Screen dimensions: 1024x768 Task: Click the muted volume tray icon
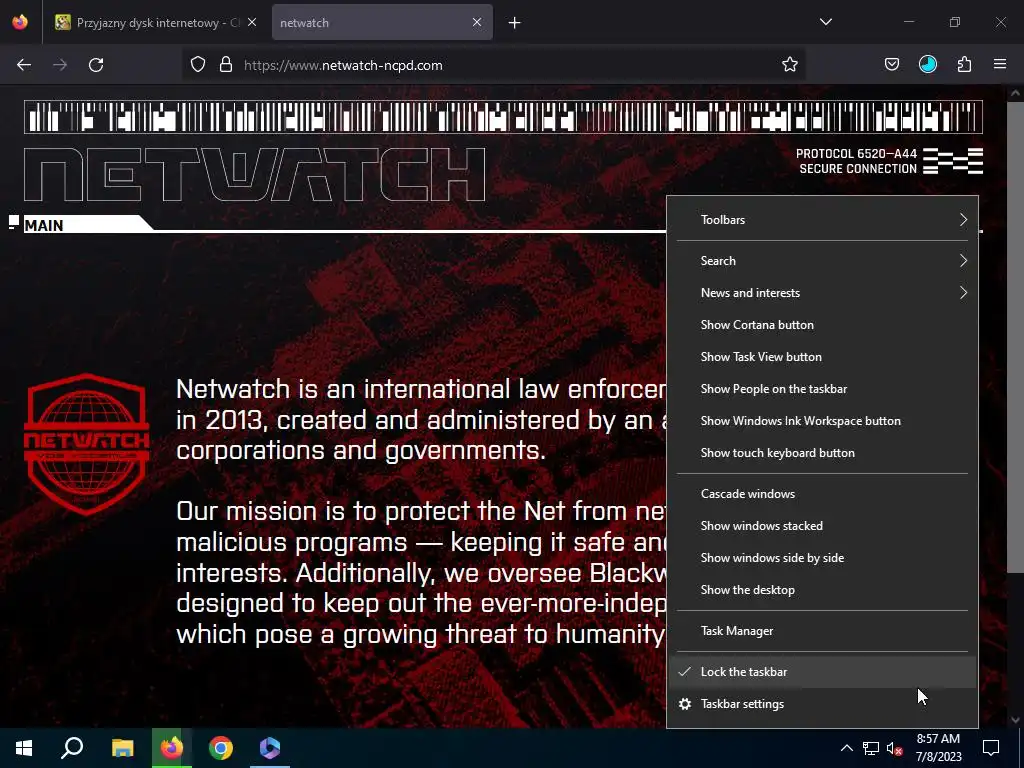[x=894, y=748]
